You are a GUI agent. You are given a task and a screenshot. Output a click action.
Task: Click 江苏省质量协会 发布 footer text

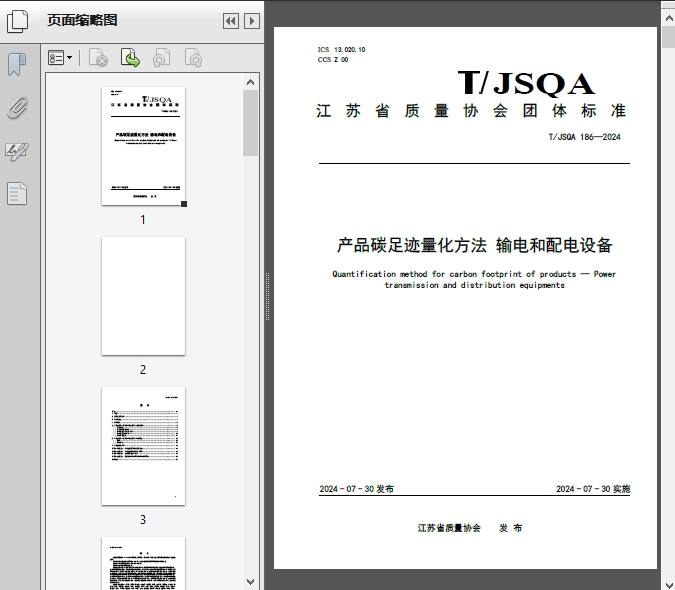tap(470, 528)
